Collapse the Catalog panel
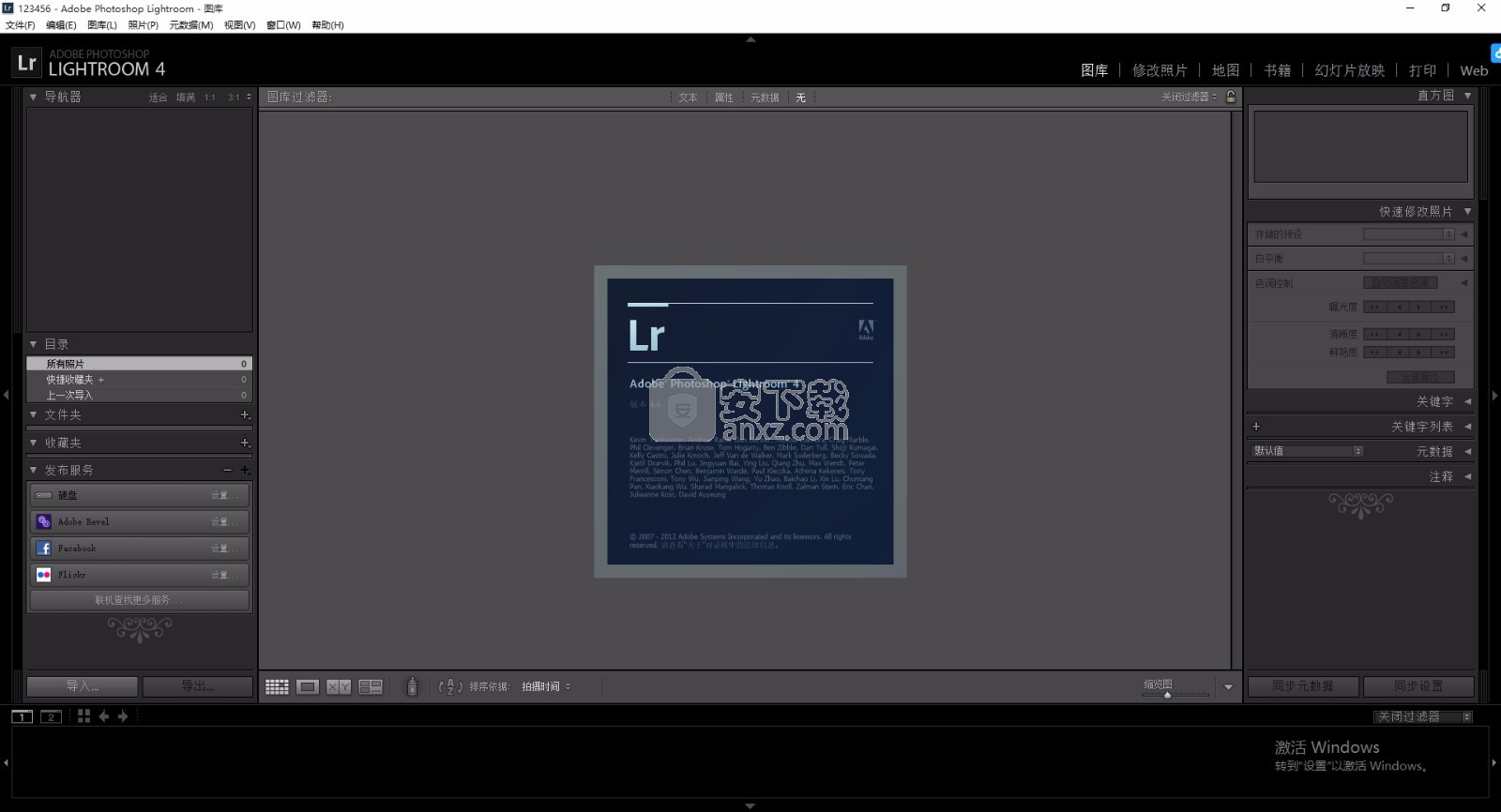This screenshot has height=812, width=1501. [33, 344]
